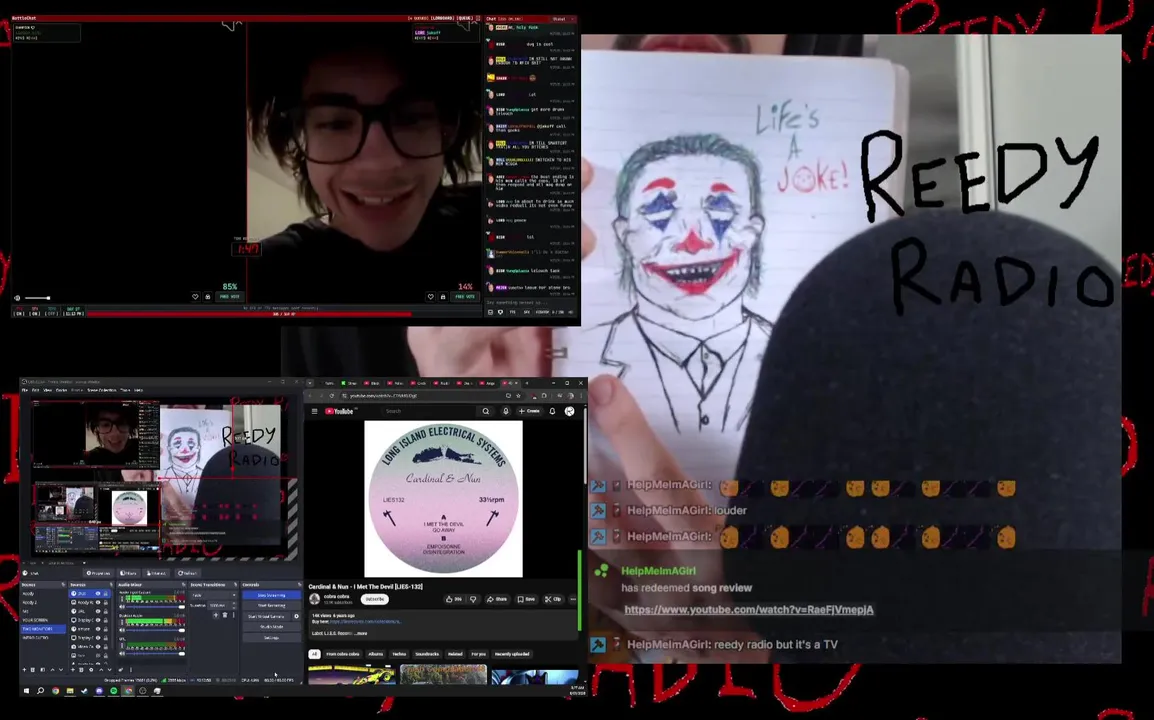1154x720 pixels.
Task: Subscribe to cobra cobra channel
Action: coord(375,599)
